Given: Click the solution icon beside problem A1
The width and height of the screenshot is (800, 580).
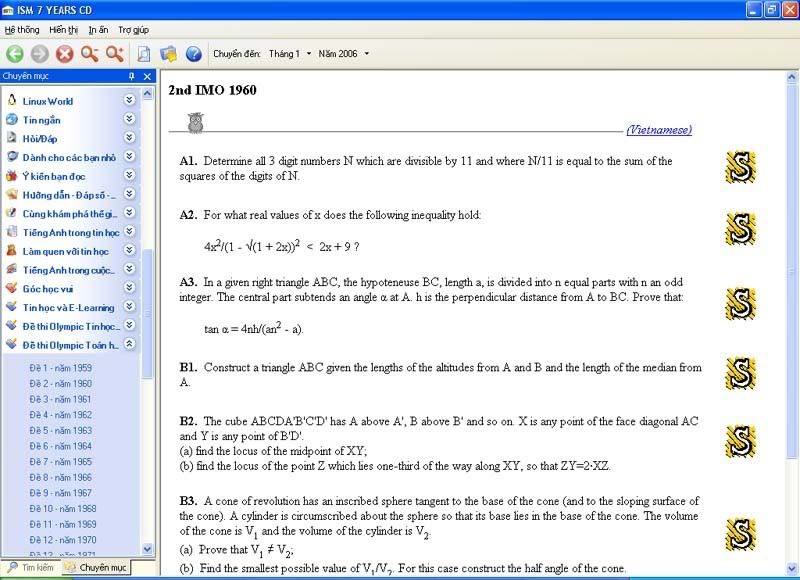Looking at the screenshot, I should click(740, 168).
